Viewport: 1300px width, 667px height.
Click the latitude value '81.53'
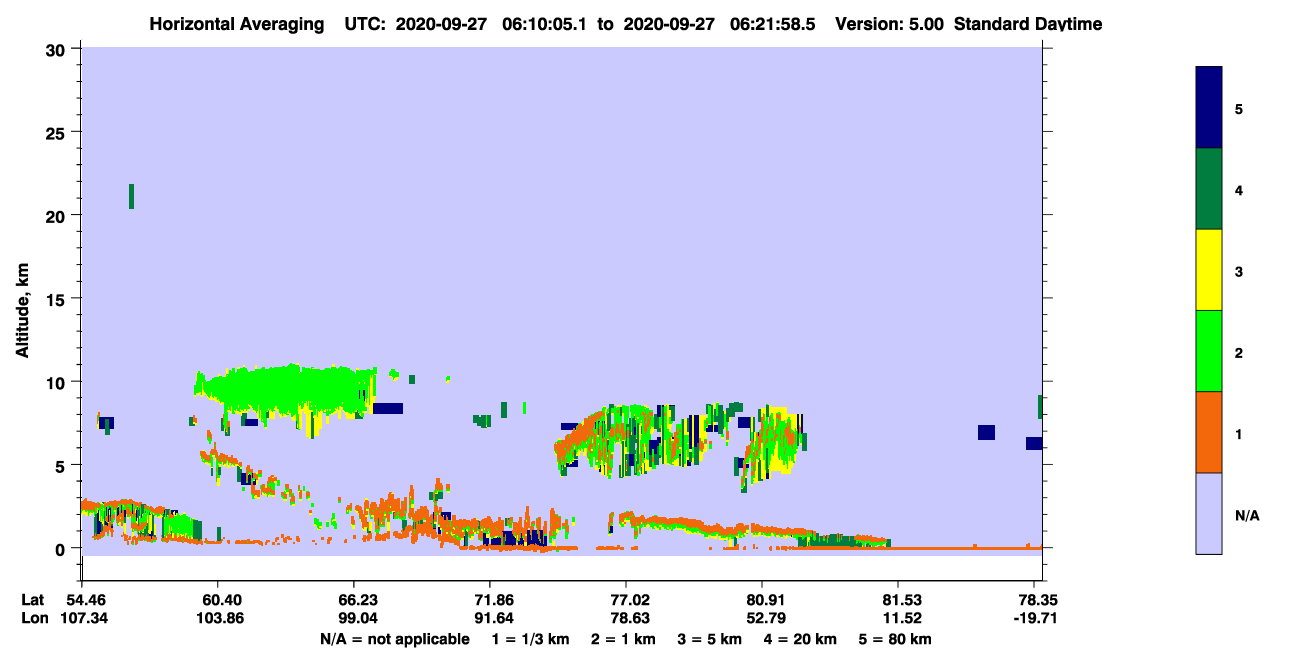(899, 600)
